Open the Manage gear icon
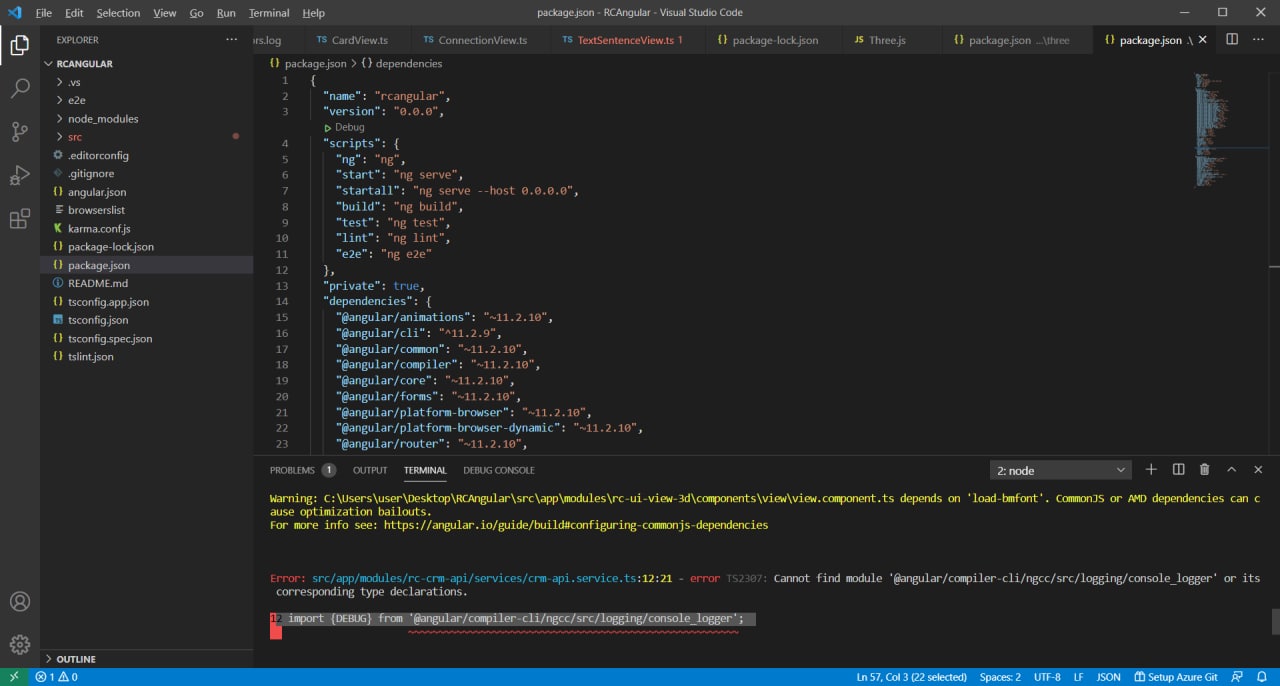The height and width of the screenshot is (686, 1280). tap(19, 645)
